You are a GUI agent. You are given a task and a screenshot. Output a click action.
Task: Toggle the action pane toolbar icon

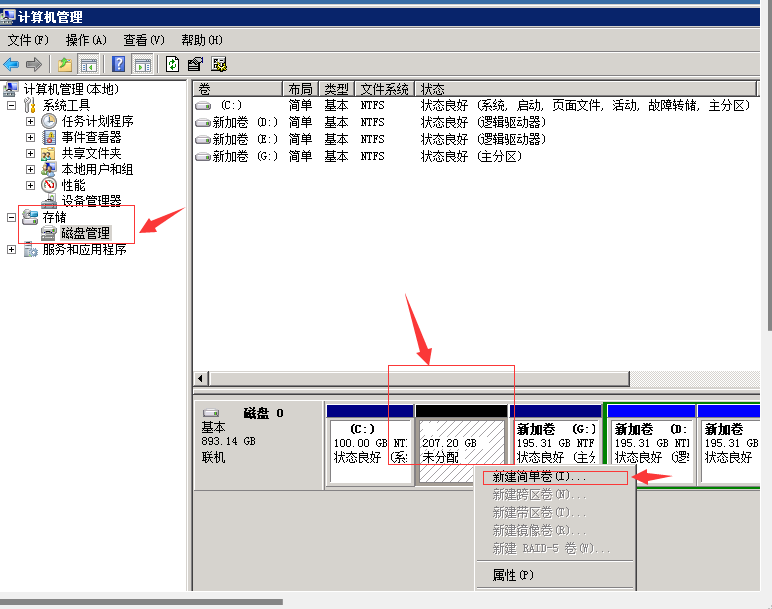(x=143, y=64)
